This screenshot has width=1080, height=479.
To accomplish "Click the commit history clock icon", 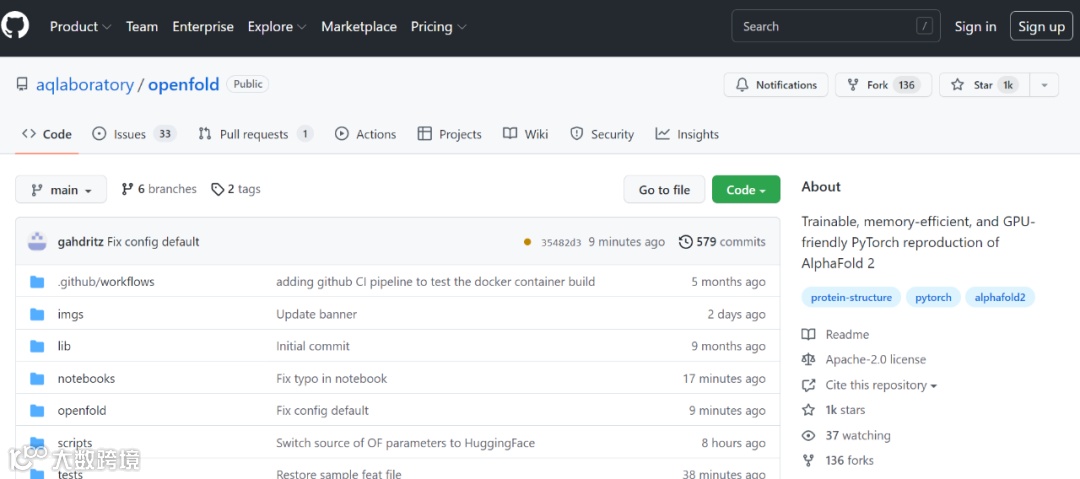I will 685,242.
